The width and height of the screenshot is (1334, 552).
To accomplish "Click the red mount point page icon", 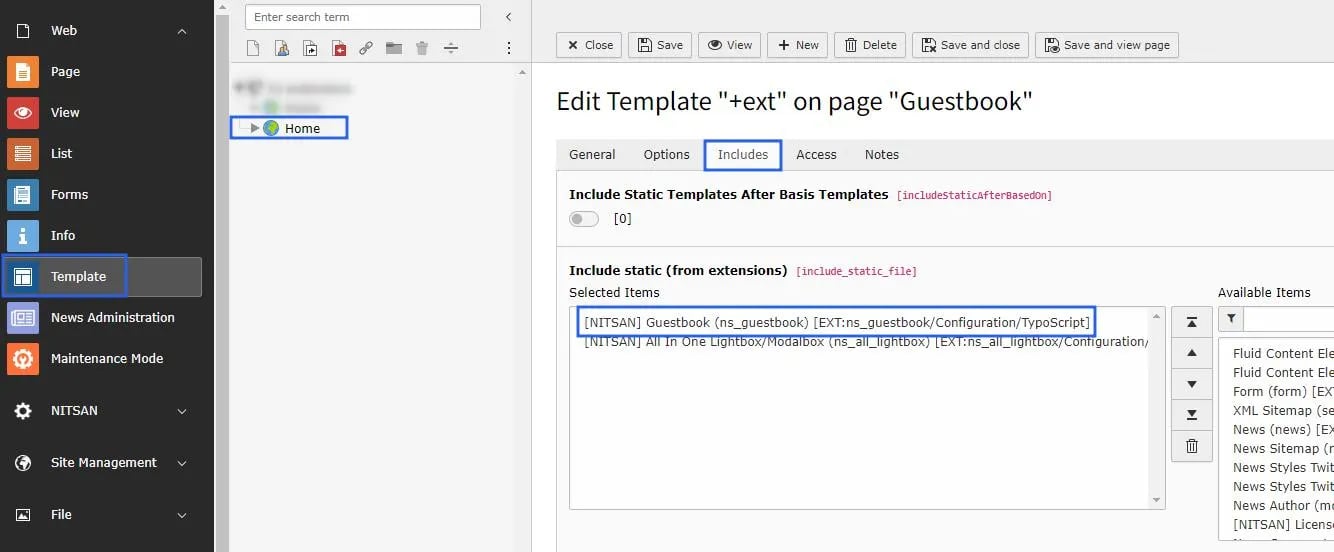I will tap(338, 48).
